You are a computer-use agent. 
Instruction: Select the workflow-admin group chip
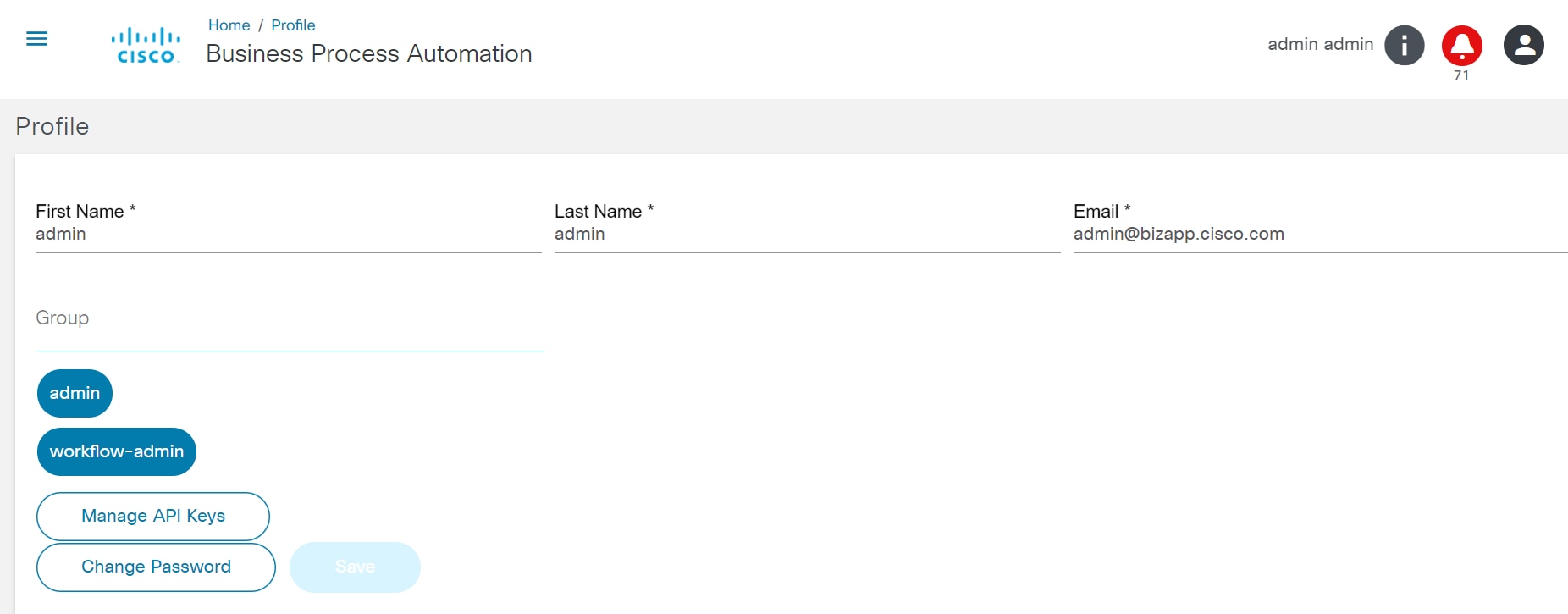(x=117, y=451)
